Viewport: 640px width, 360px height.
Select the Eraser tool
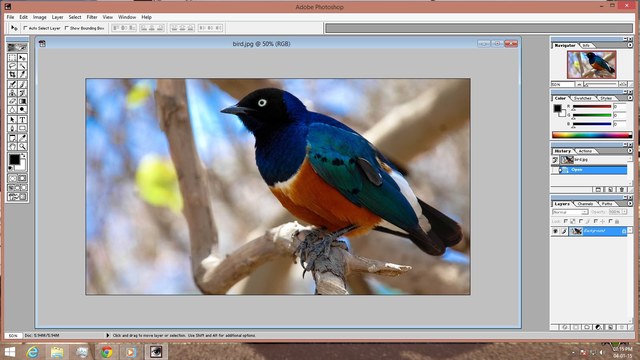[x=12, y=101]
